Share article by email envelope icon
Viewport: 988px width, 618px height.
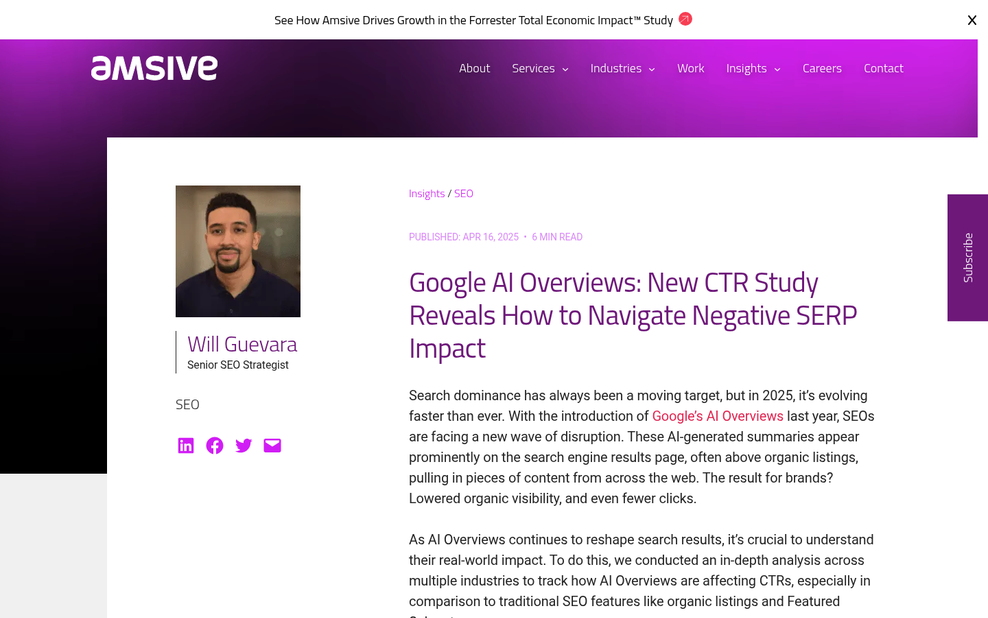[272, 445]
